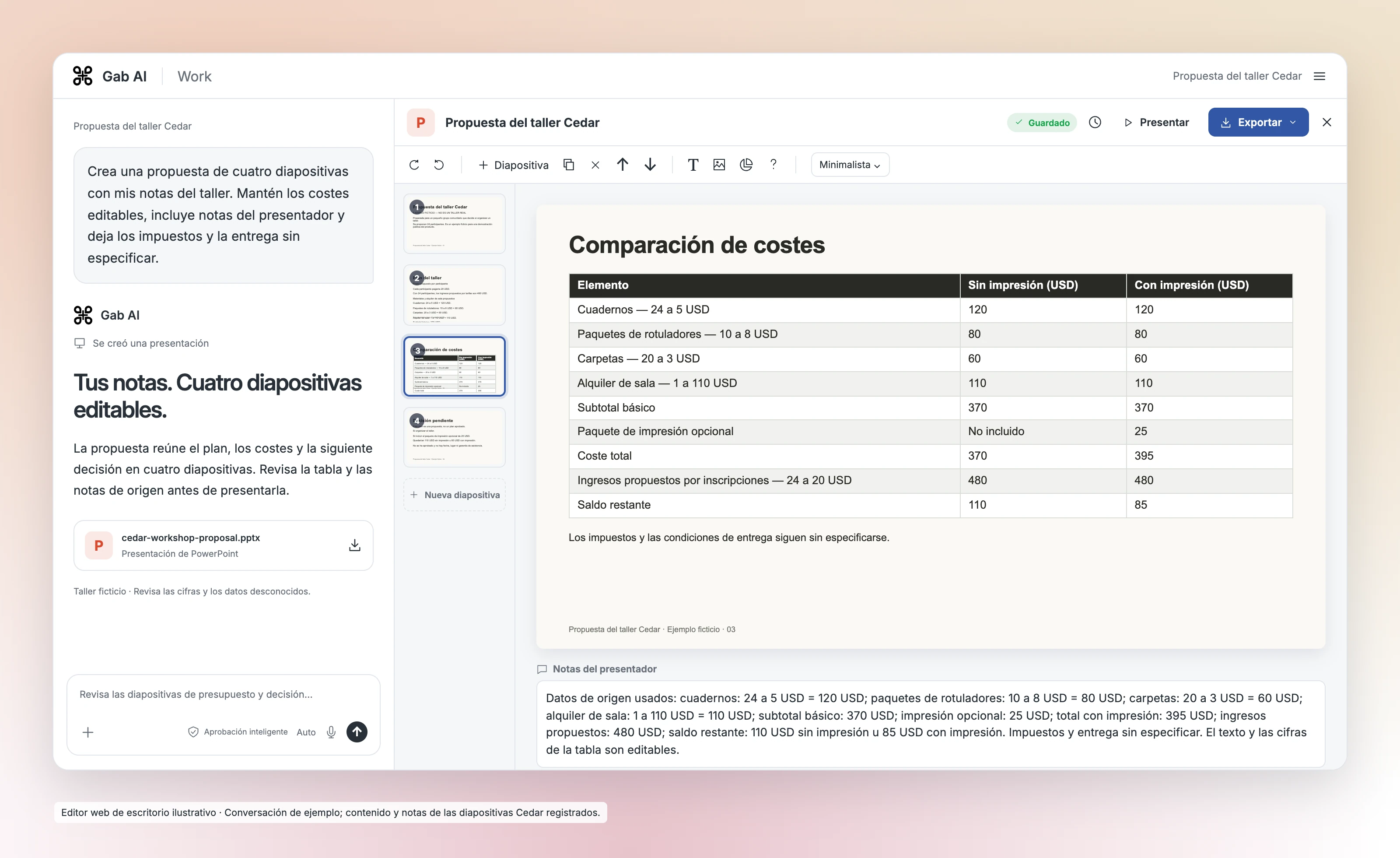The height and width of the screenshot is (858, 1400).
Task: Send message with the arrow-up button
Action: 357,732
